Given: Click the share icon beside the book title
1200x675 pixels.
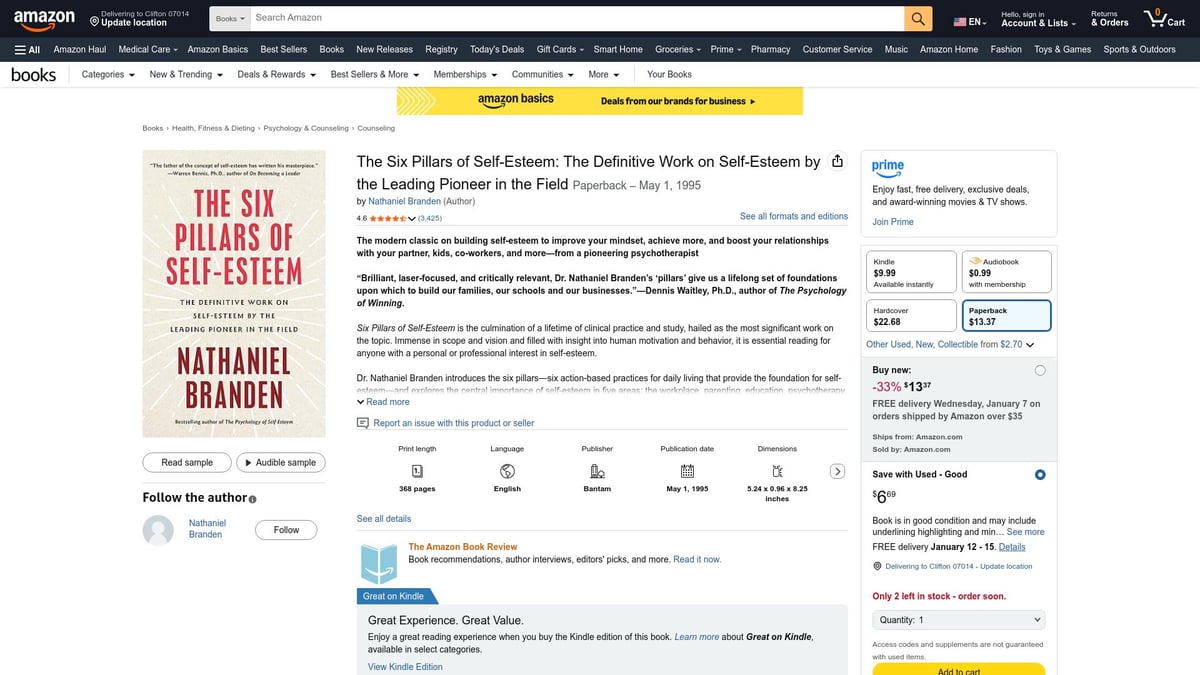Looking at the screenshot, I should [838, 161].
